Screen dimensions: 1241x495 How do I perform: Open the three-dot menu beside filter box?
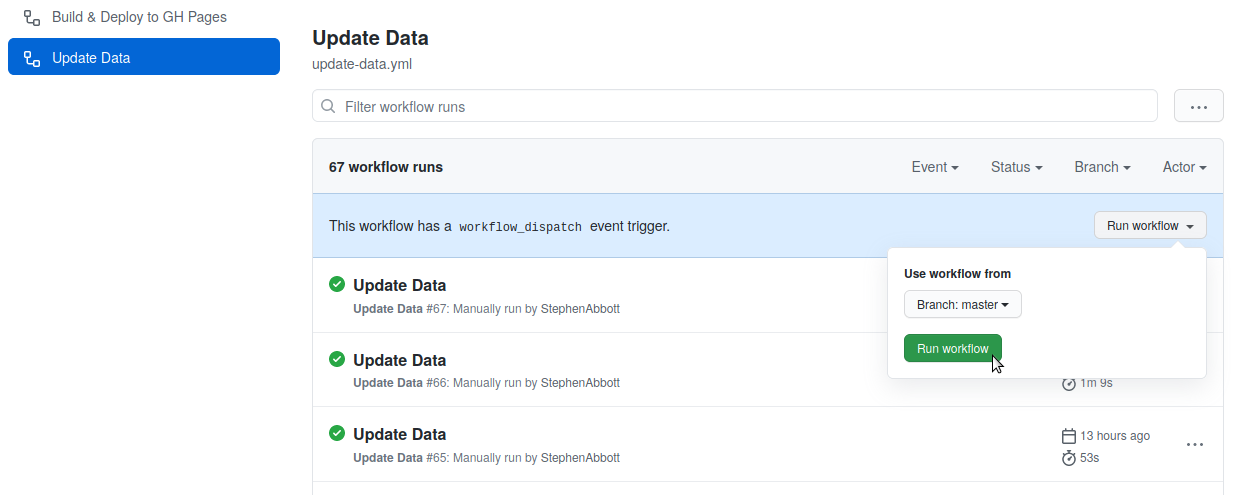click(1198, 106)
